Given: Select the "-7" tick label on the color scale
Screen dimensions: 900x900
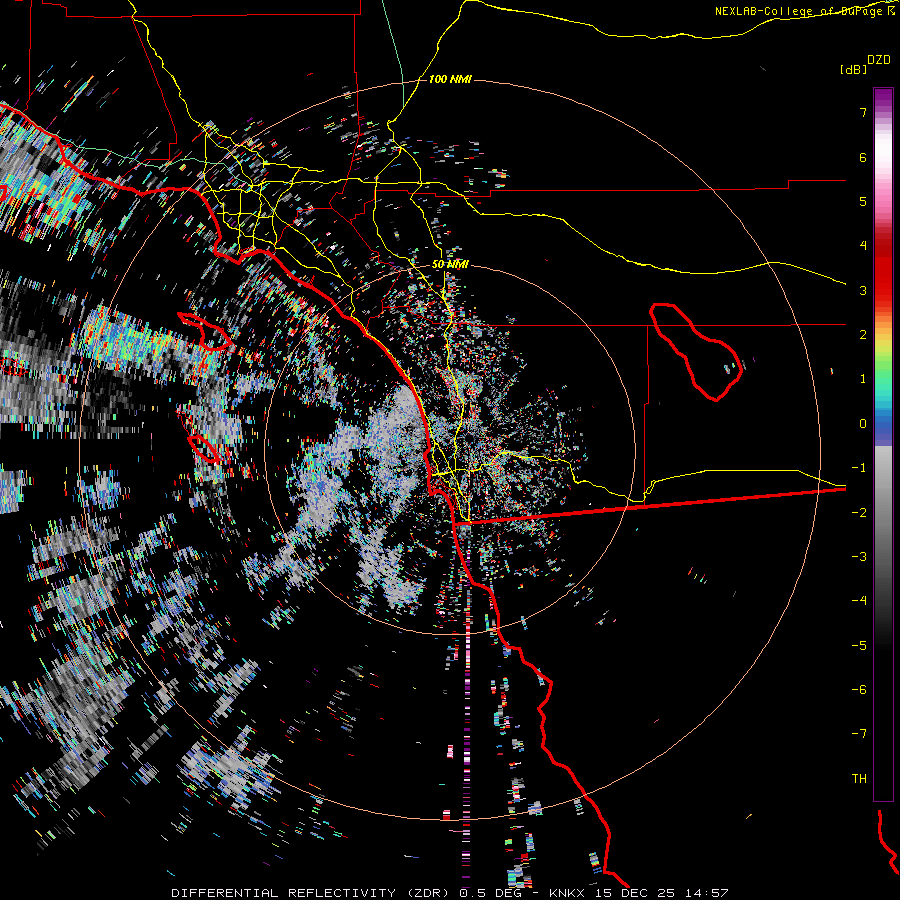Looking at the screenshot, I should pos(859,734).
